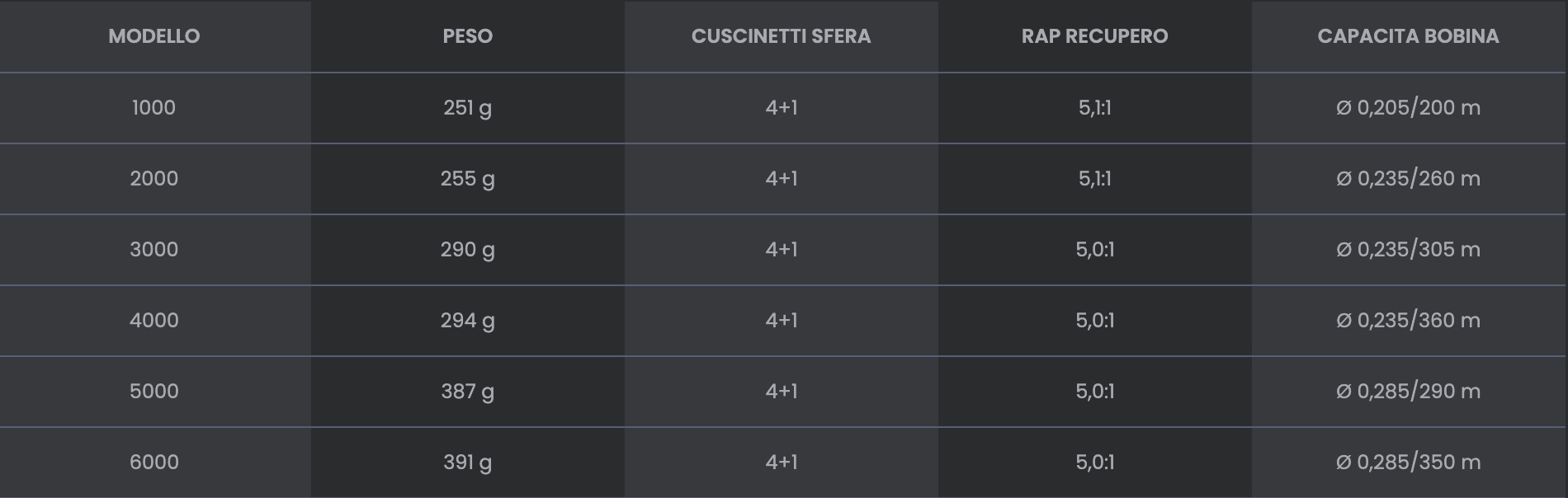Click the 251 g weight cell
The image size is (1568, 498).
click(x=467, y=108)
